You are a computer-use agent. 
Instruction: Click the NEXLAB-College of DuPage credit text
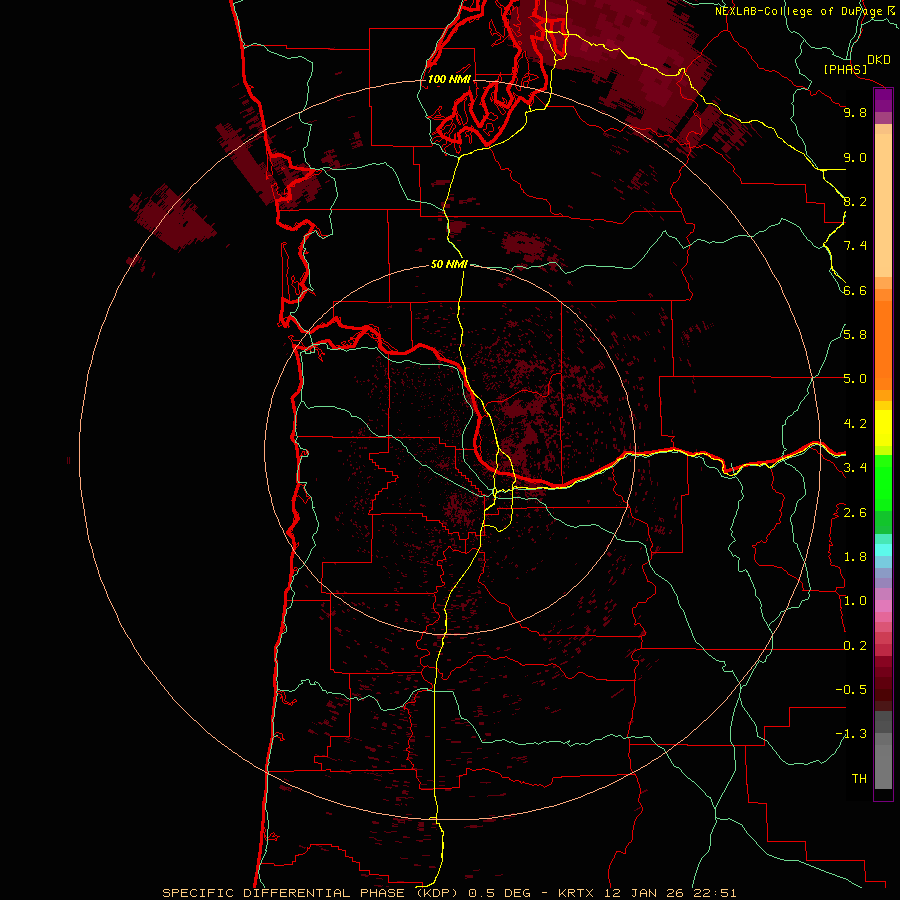click(799, 11)
